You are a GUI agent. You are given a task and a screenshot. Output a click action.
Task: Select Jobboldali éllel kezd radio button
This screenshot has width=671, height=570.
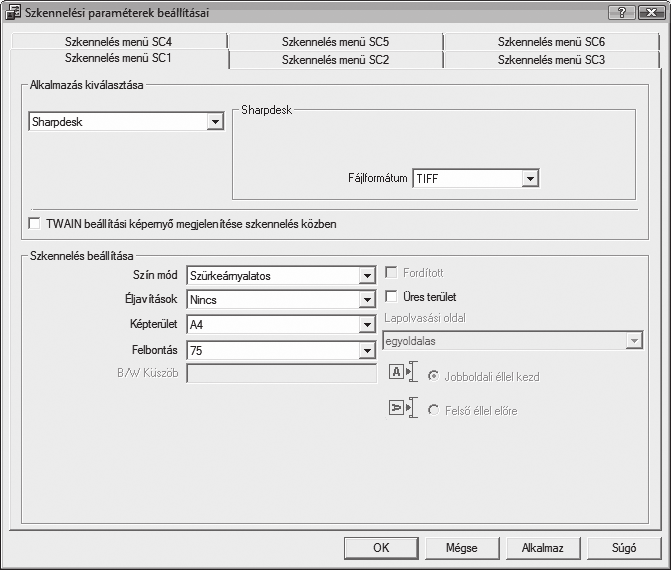[x=433, y=376]
